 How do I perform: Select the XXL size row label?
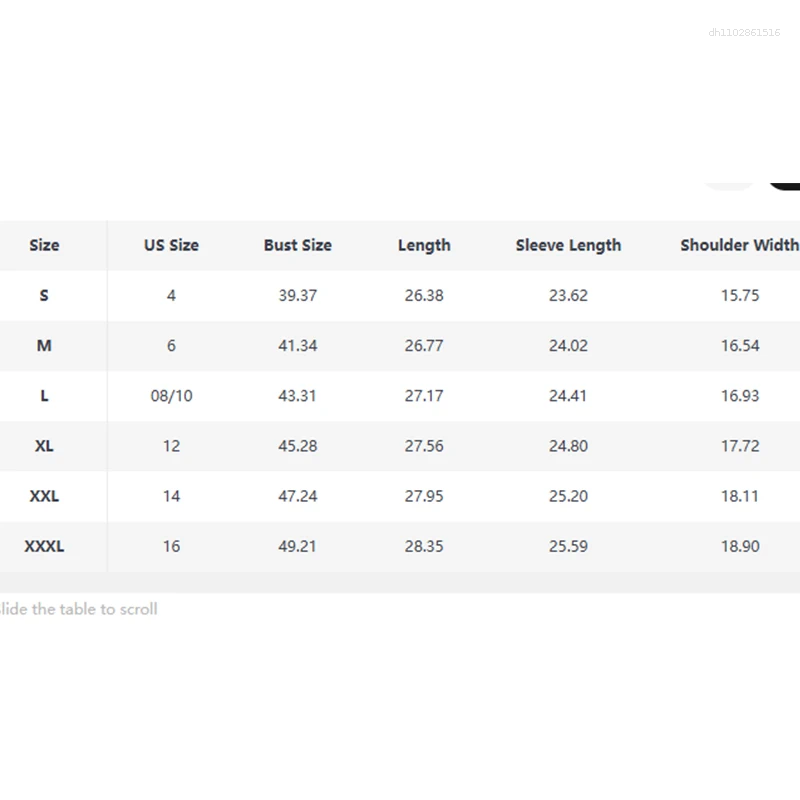(44, 496)
